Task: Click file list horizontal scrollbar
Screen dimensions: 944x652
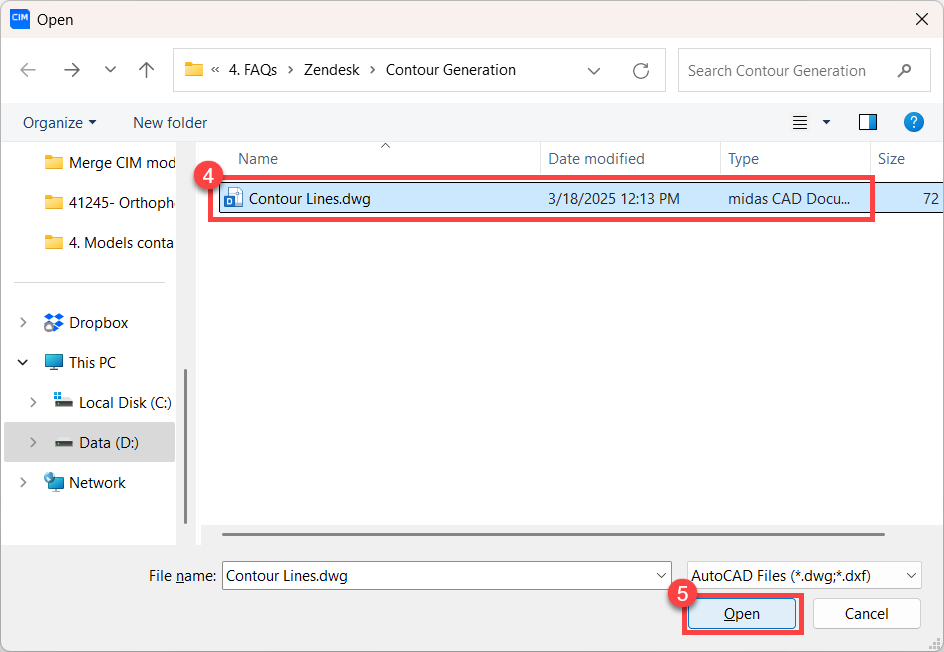Action: click(553, 534)
